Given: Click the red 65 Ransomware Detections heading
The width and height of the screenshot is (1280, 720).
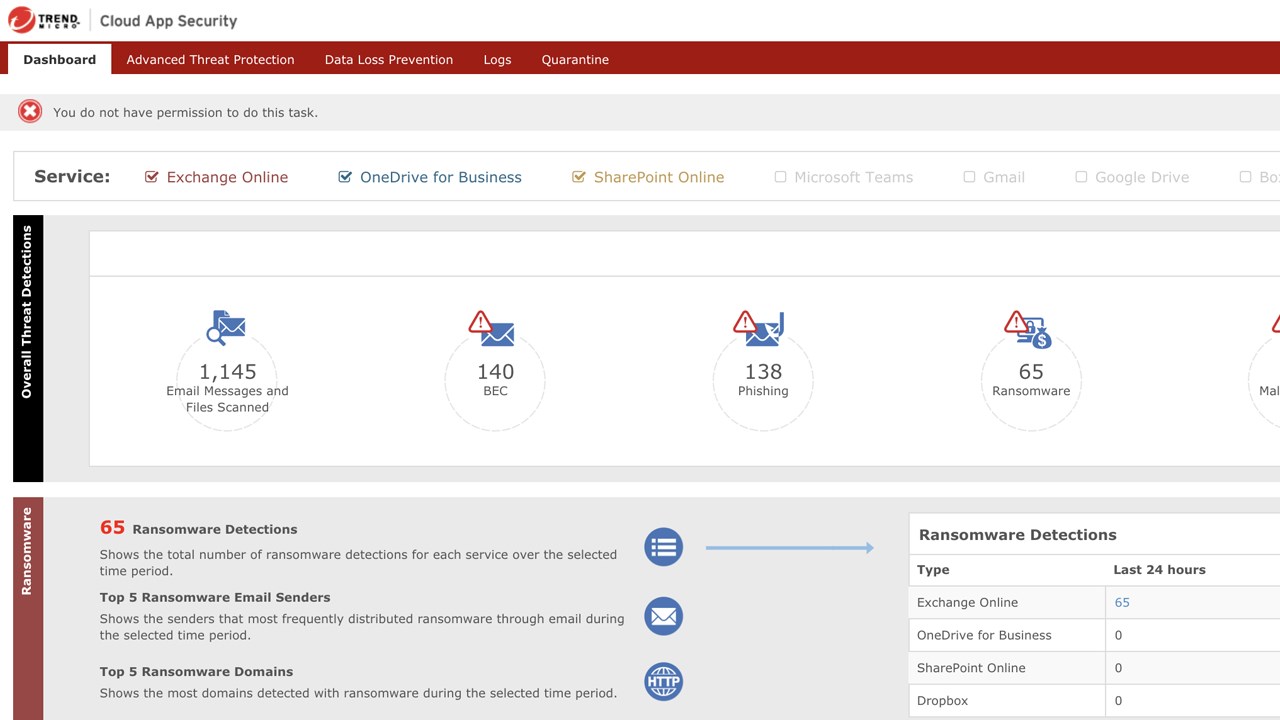Looking at the screenshot, I should point(198,528).
